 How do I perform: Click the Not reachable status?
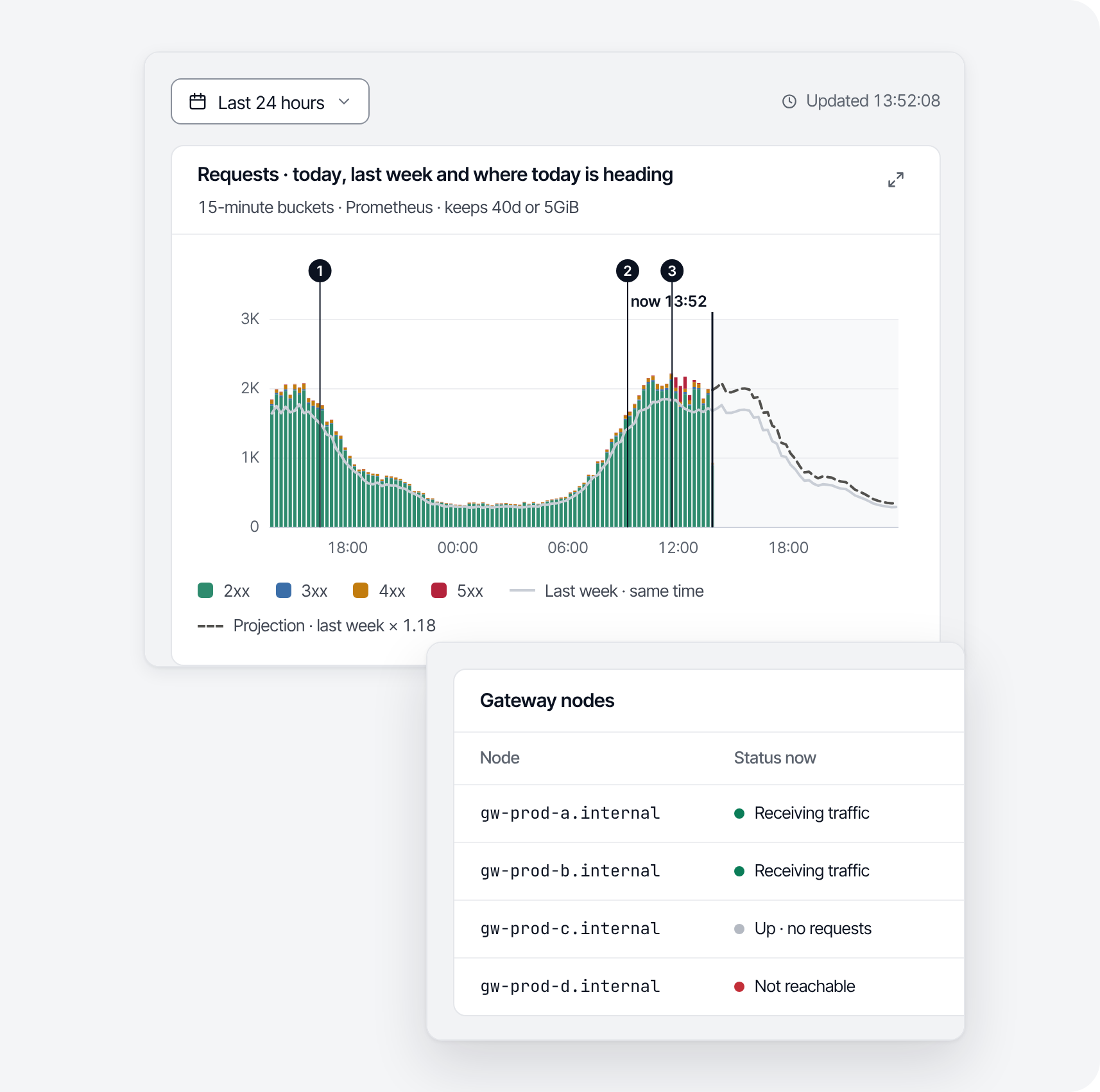click(795, 986)
